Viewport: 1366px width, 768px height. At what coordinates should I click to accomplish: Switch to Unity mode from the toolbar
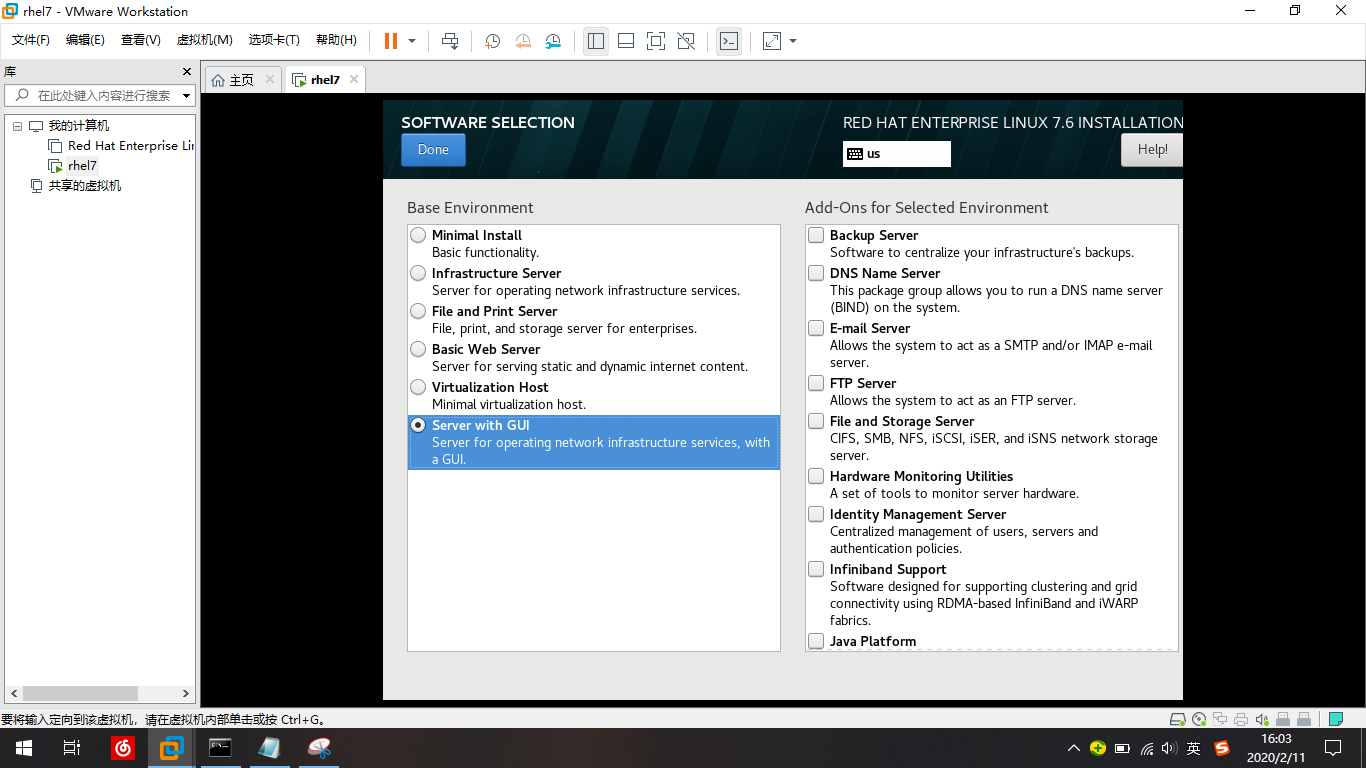686,41
